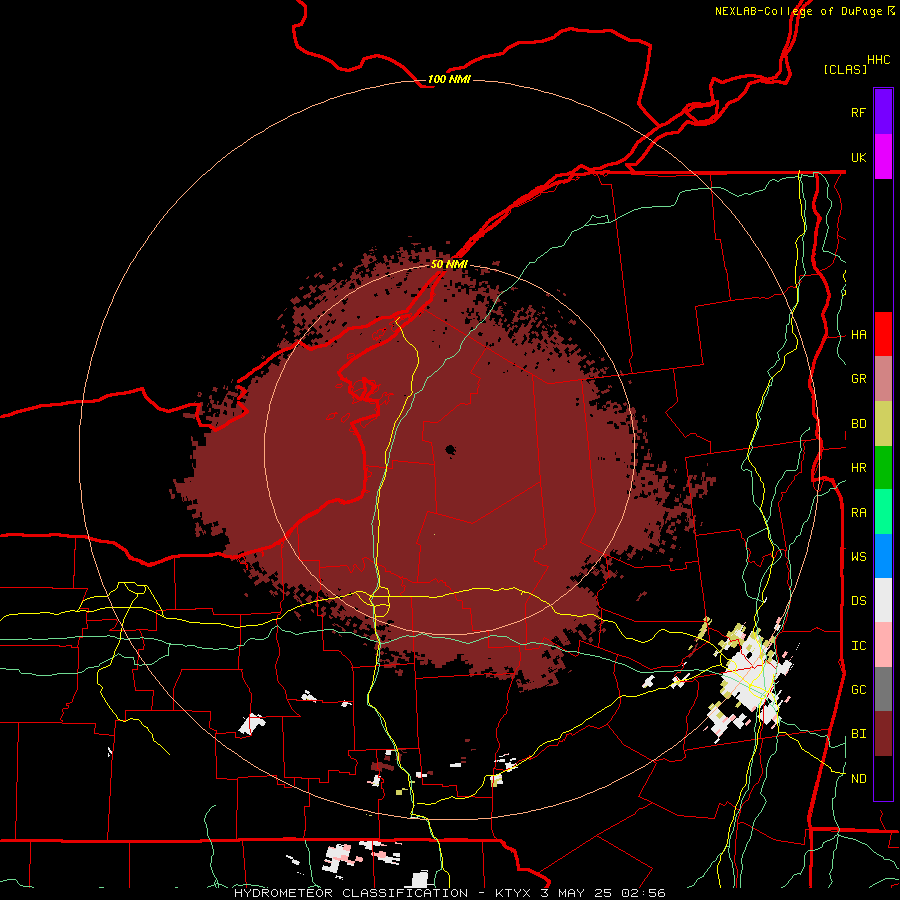Click the "HHC" product code text
This screenshot has height=900, width=900.
click(879, 60)
